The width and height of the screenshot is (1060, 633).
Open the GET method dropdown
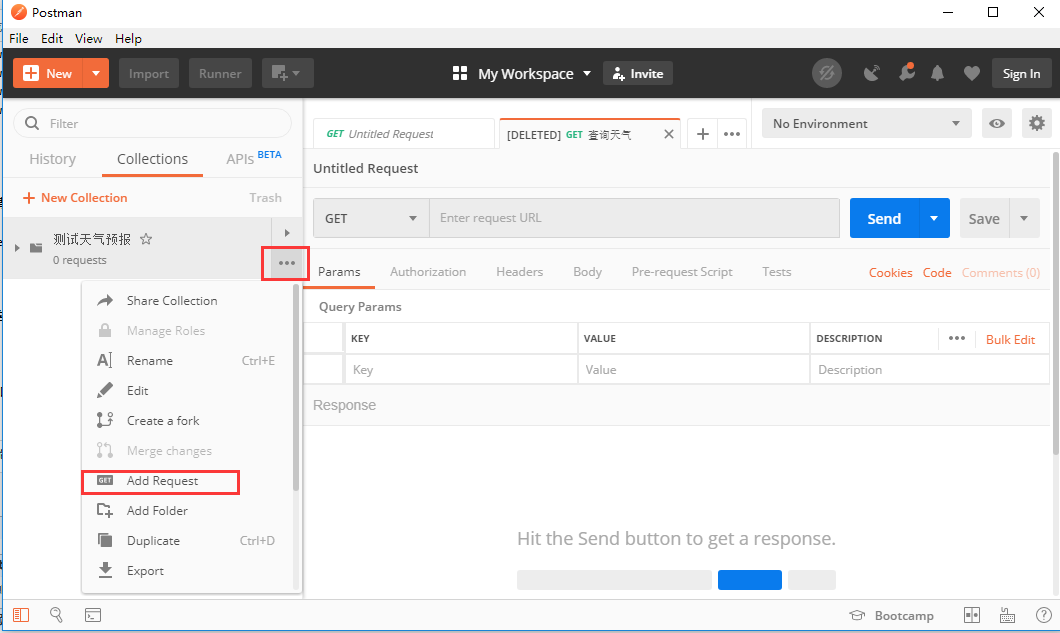point(371,218)
